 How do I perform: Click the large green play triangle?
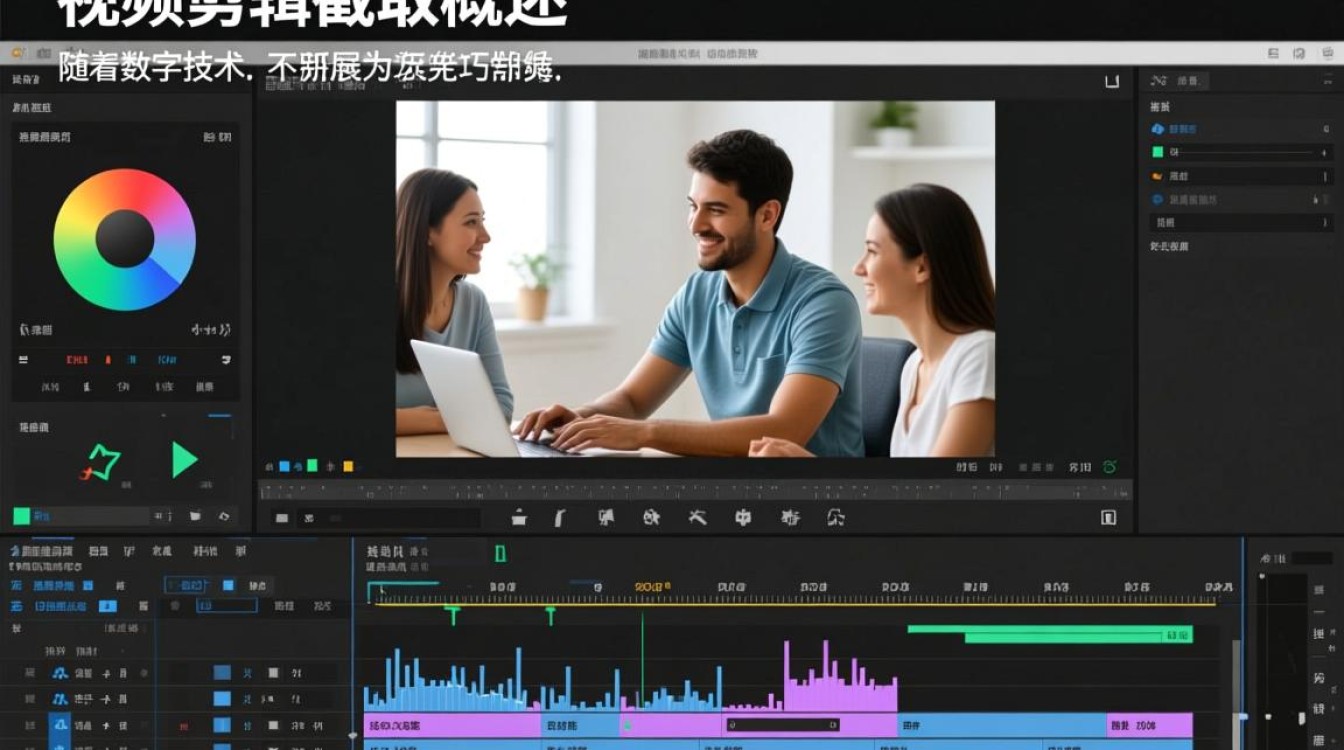click(x=184, y=459)
